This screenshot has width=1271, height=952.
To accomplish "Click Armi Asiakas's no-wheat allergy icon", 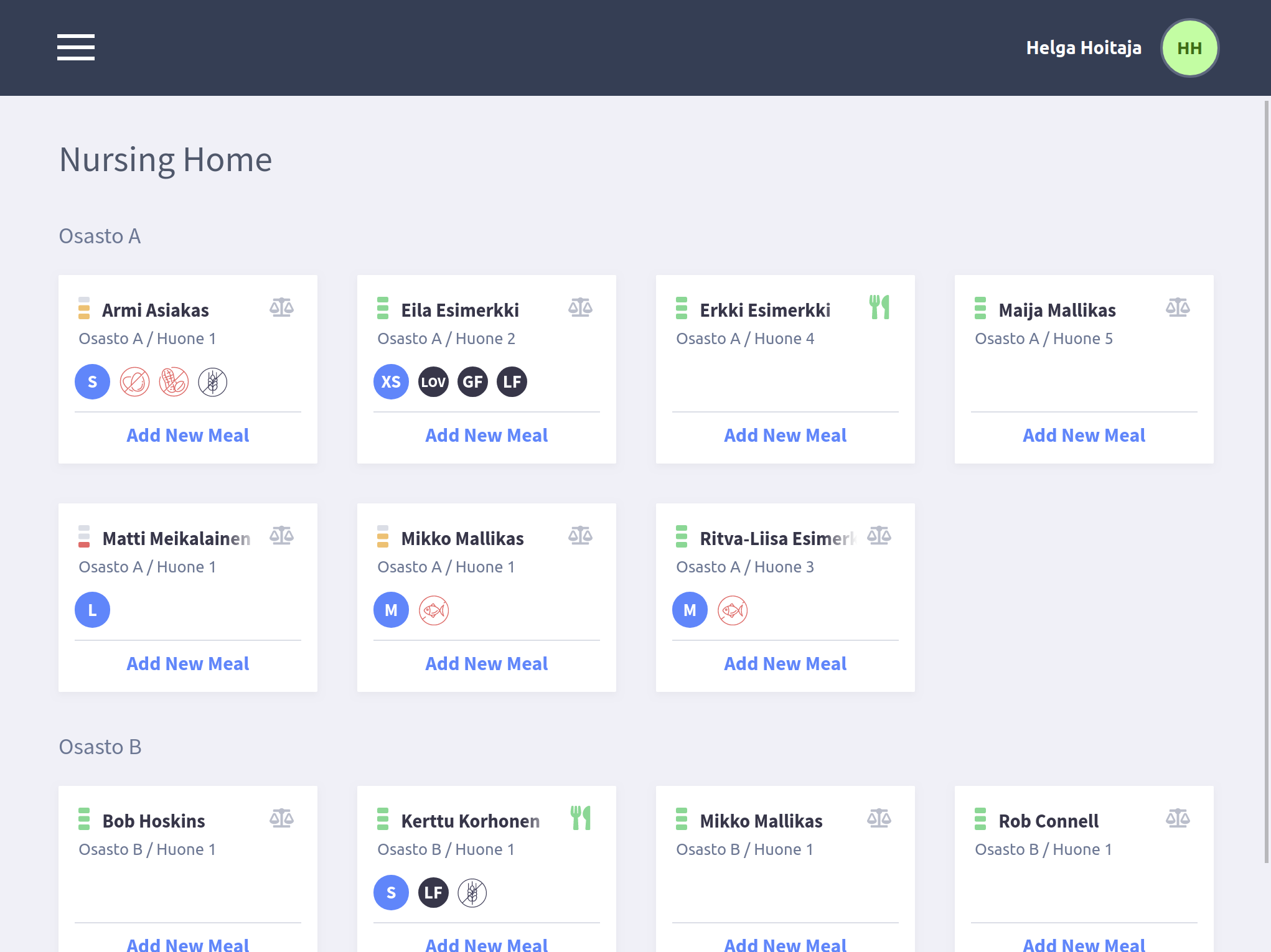I will [x=212, y=381].
